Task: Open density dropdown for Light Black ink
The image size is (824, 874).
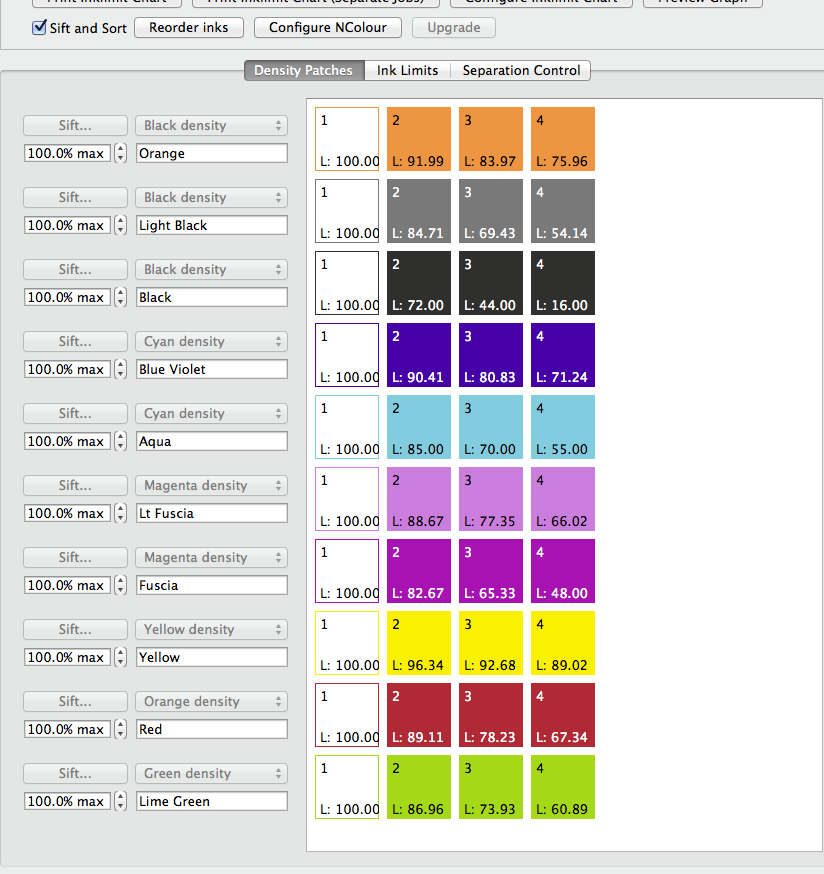Action: [x=211, y=197]
